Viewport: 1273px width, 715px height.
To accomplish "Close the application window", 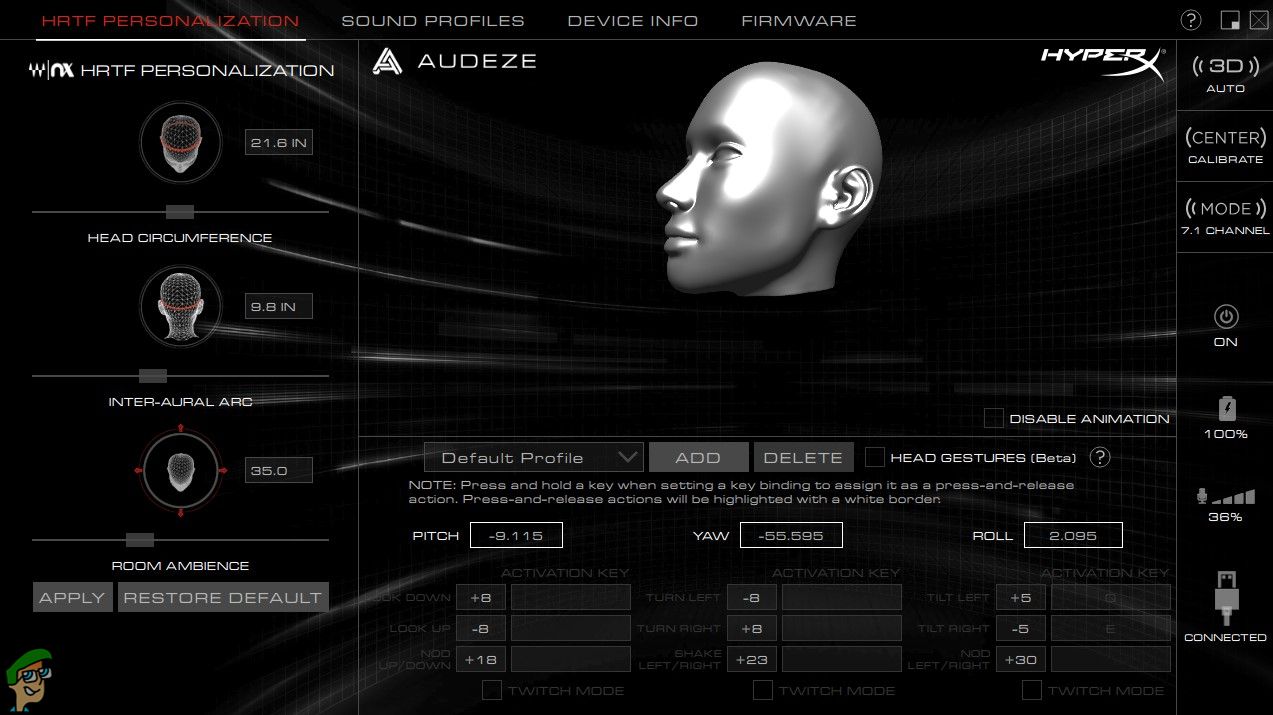I will pyautogui.click(x=1257, y=20).
